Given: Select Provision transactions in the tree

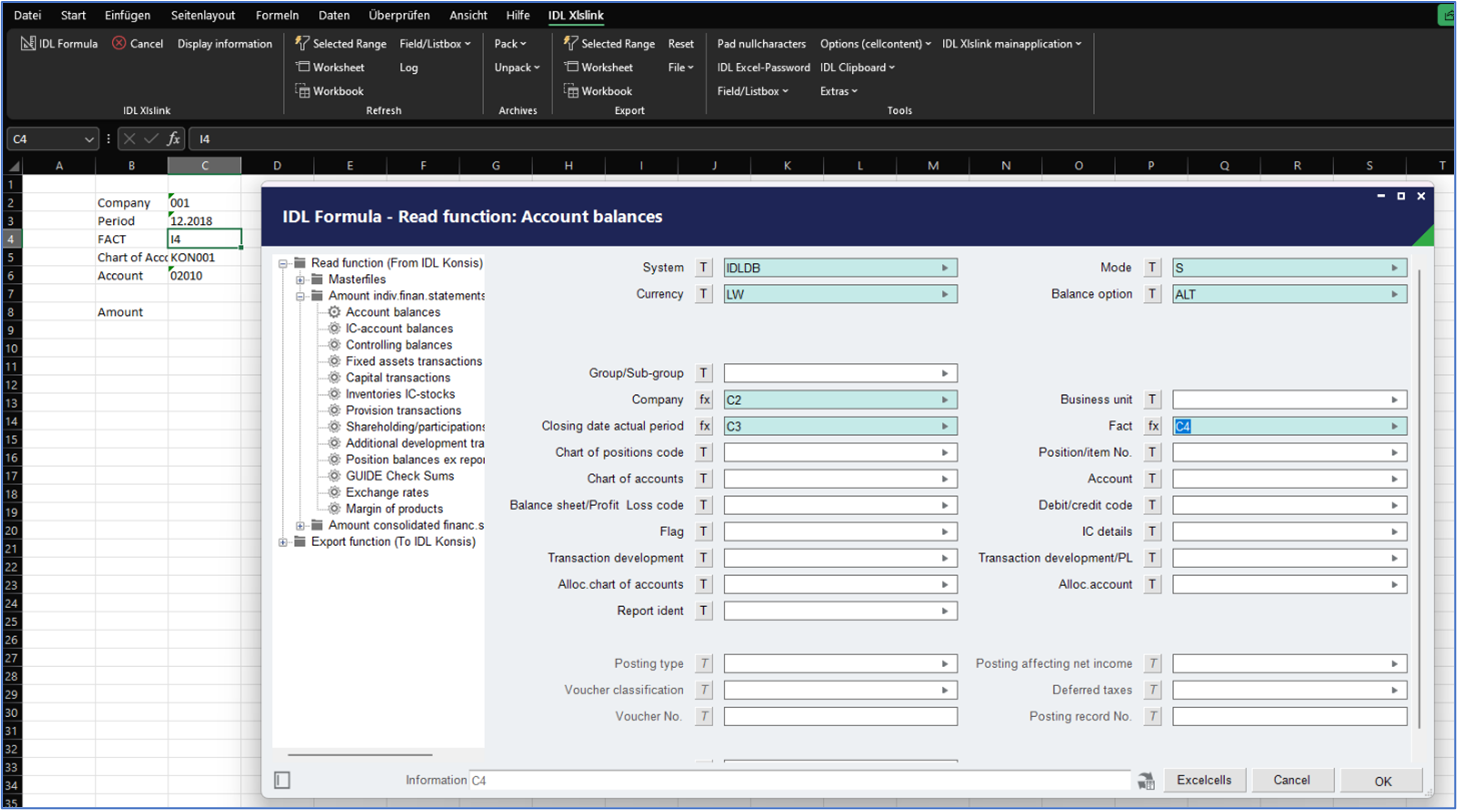Looking at the screenshot, I should (395, 410).
